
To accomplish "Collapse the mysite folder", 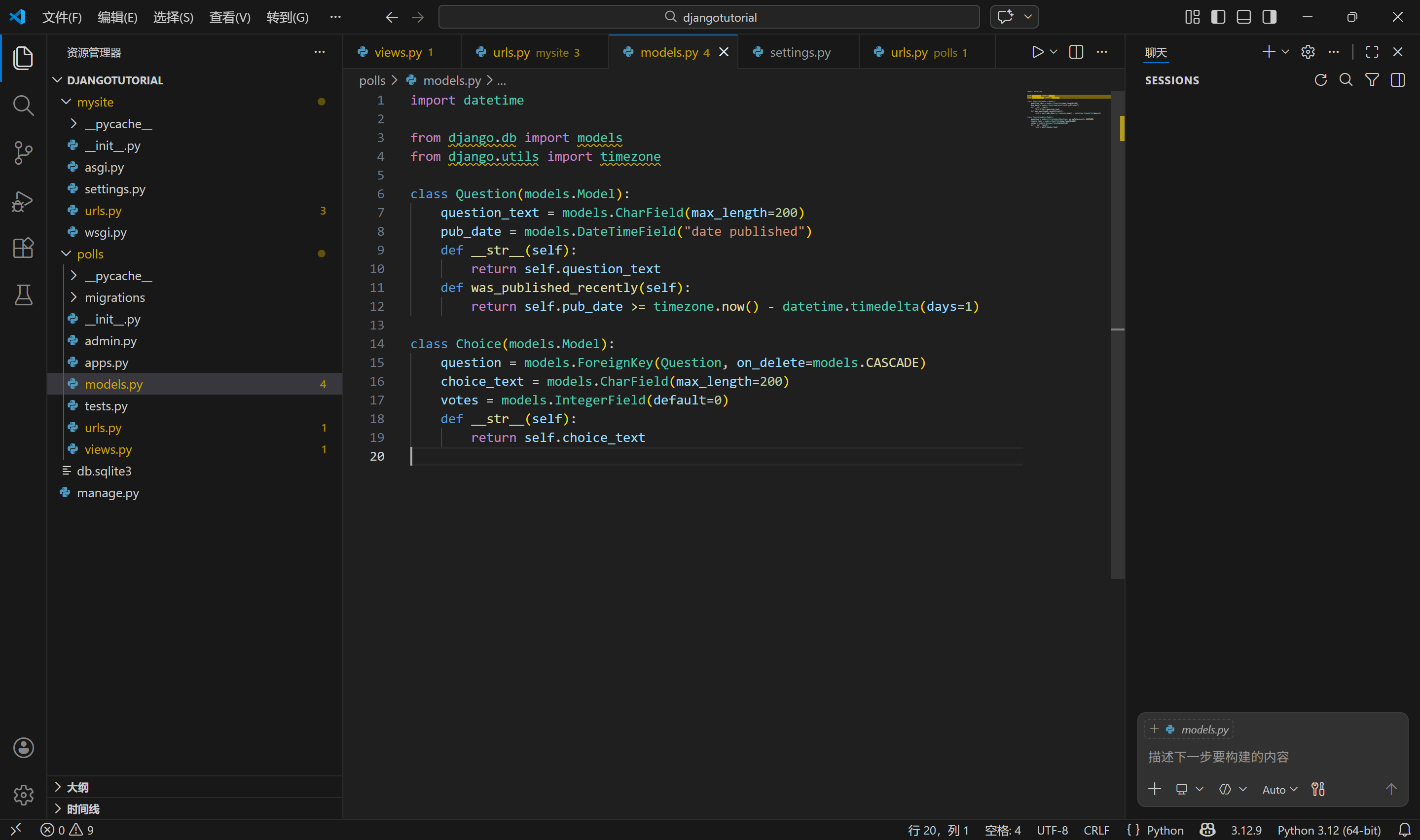I will point(66,102).
